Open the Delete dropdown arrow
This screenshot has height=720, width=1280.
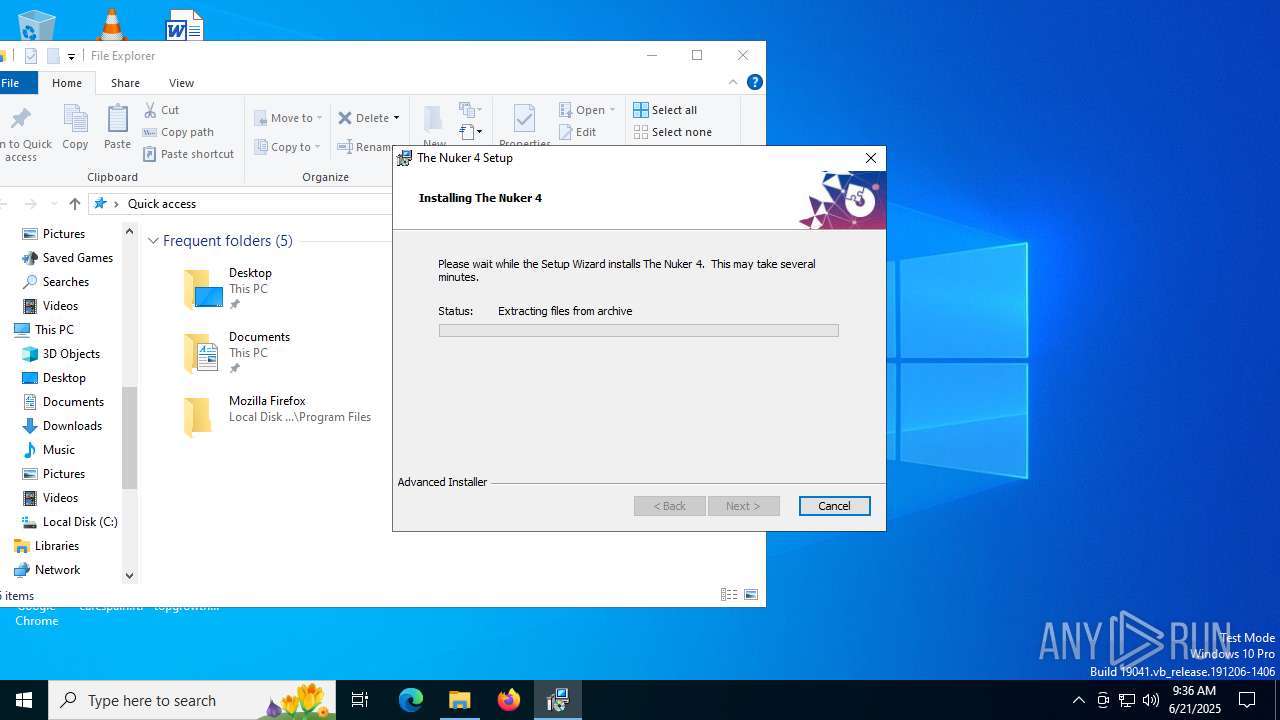[x=396, y=118]
